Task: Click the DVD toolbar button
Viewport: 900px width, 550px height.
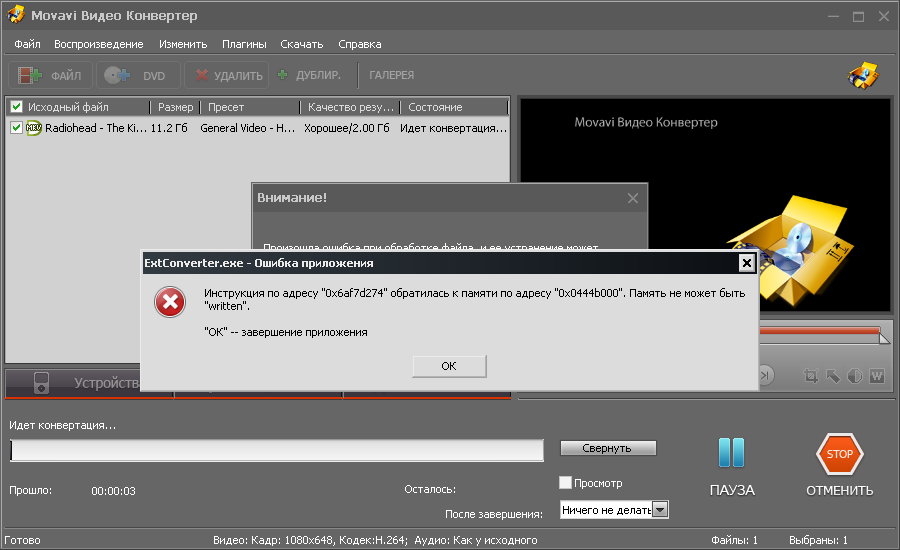Action: tap(138, 75)
